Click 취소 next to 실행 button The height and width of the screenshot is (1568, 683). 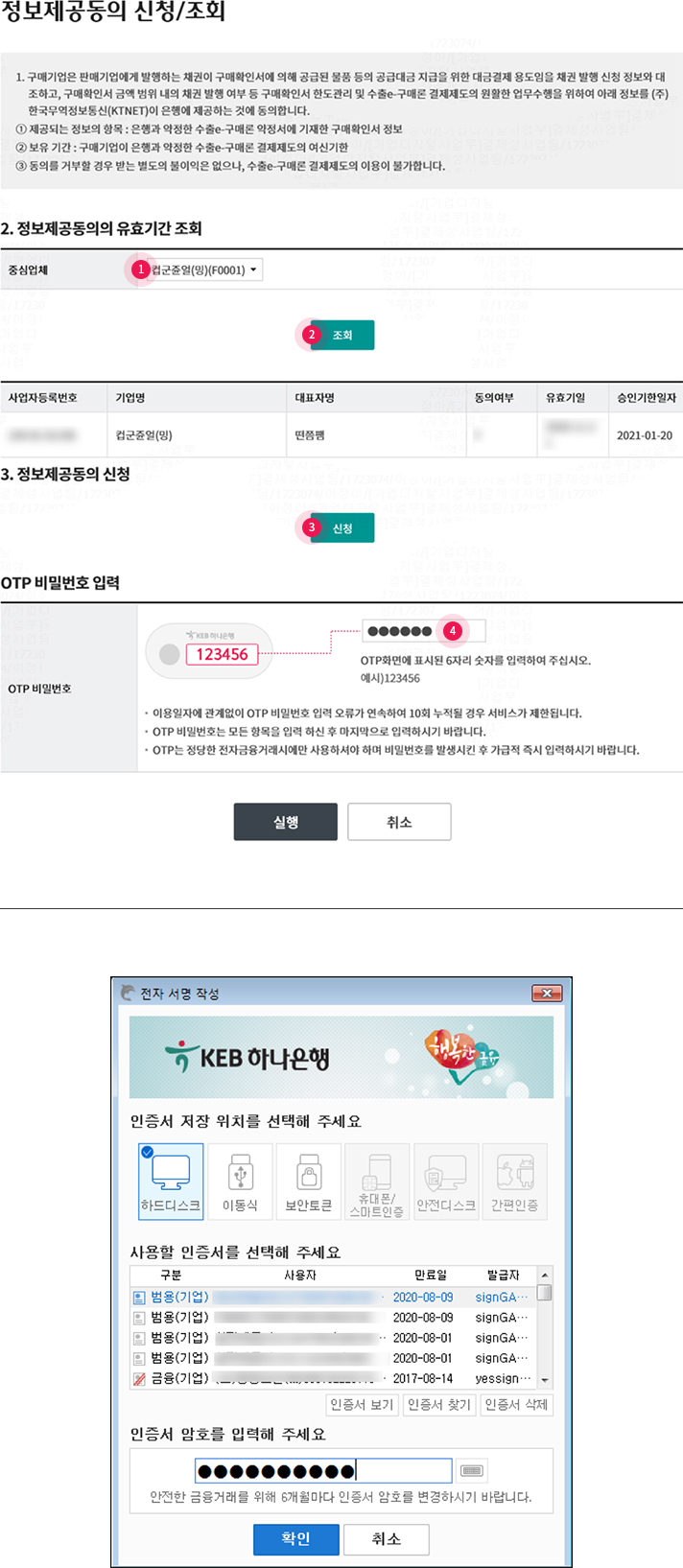pyautogui.click(x=399, y=822)
